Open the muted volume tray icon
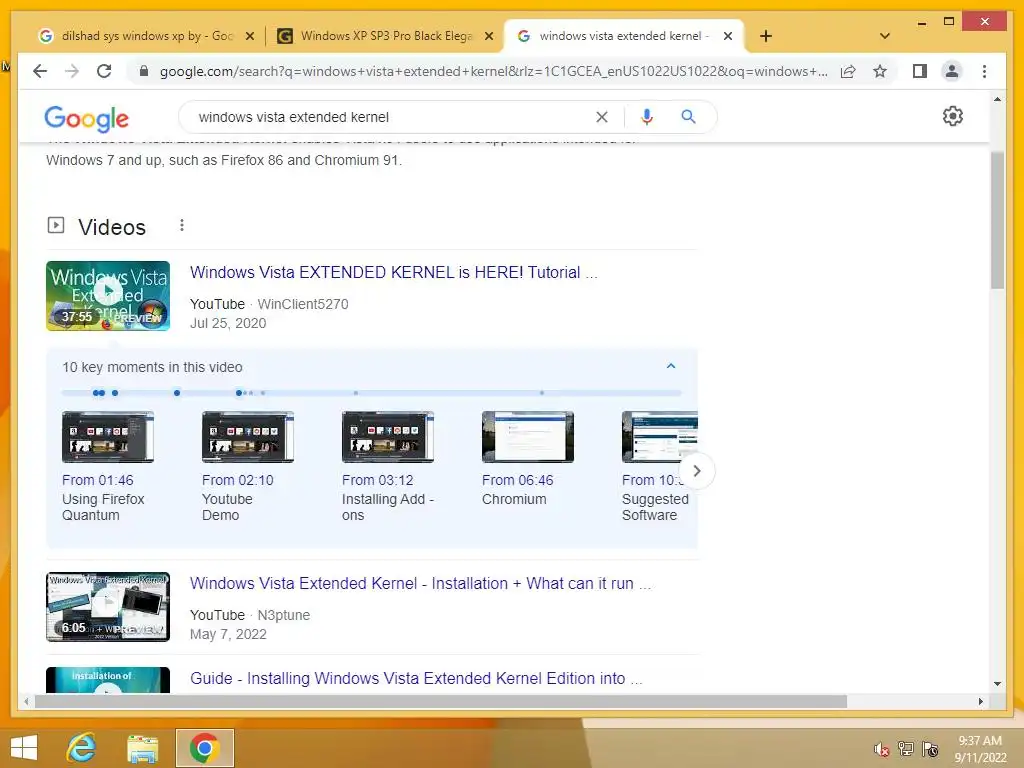 [x=881, y=749]
